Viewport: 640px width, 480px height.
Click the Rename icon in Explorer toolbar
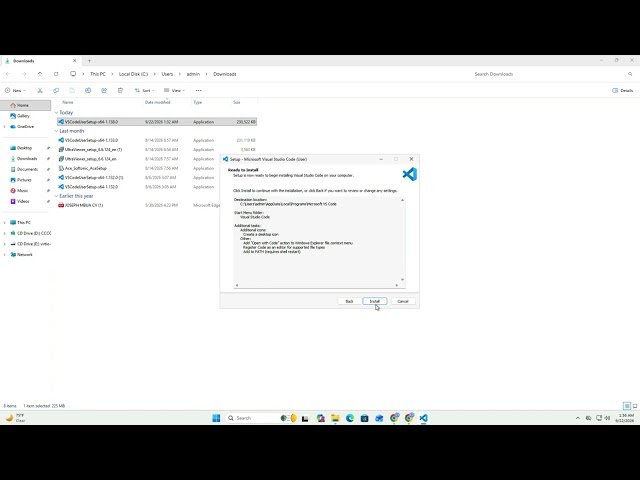(x=88, y=90)
